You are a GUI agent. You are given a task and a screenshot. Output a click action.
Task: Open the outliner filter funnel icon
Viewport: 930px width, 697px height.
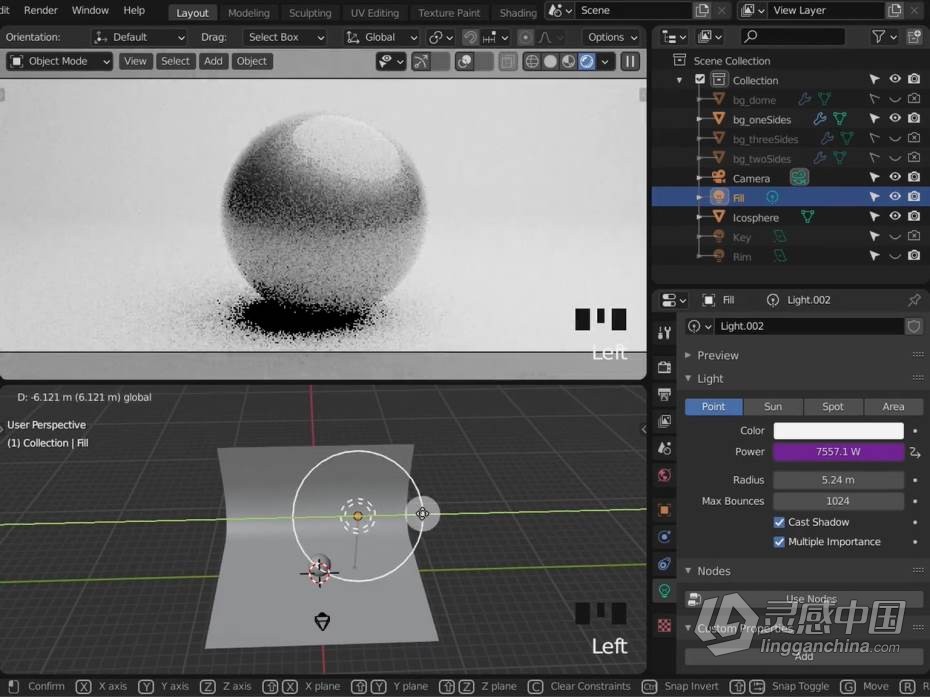click(878, 37)
